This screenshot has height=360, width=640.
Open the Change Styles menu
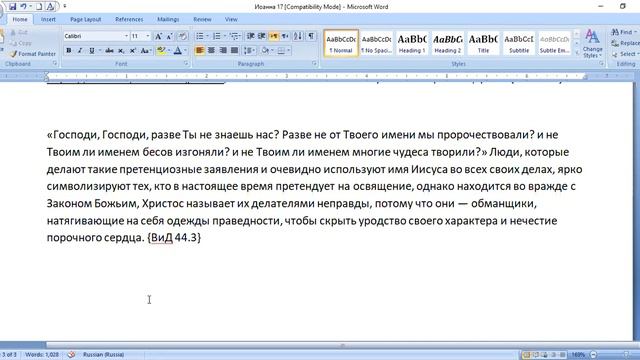pyautogui.click(x=593, y=44)
